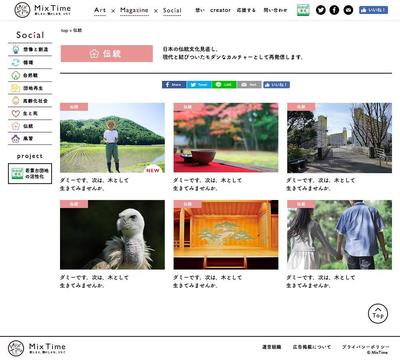The height and width of the screenshot is (360, 400).
Task: Click the Mix Time logo in footer
Action: pyautogui.click(x=37, y=348)
